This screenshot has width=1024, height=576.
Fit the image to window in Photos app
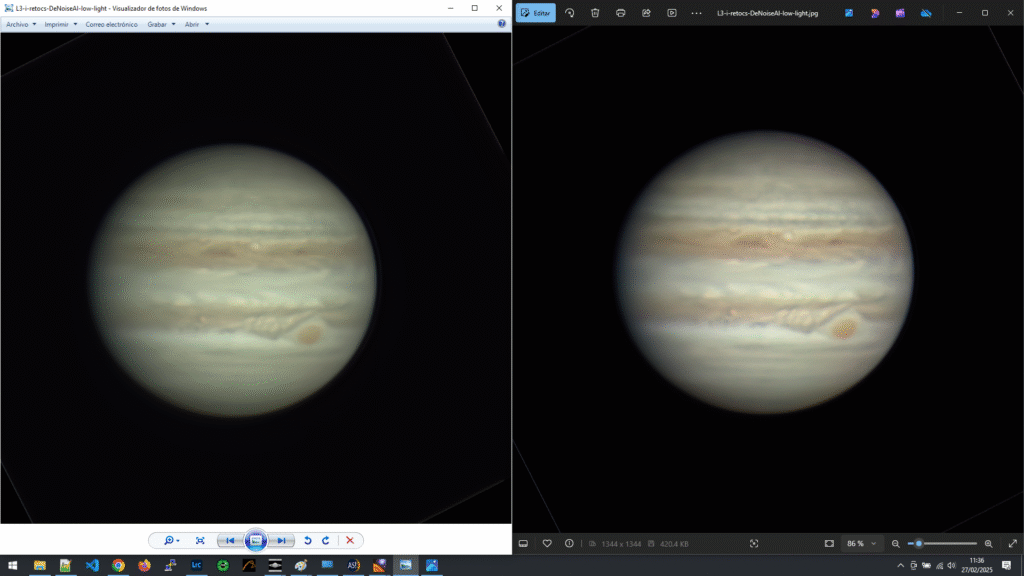pos(829,543)
